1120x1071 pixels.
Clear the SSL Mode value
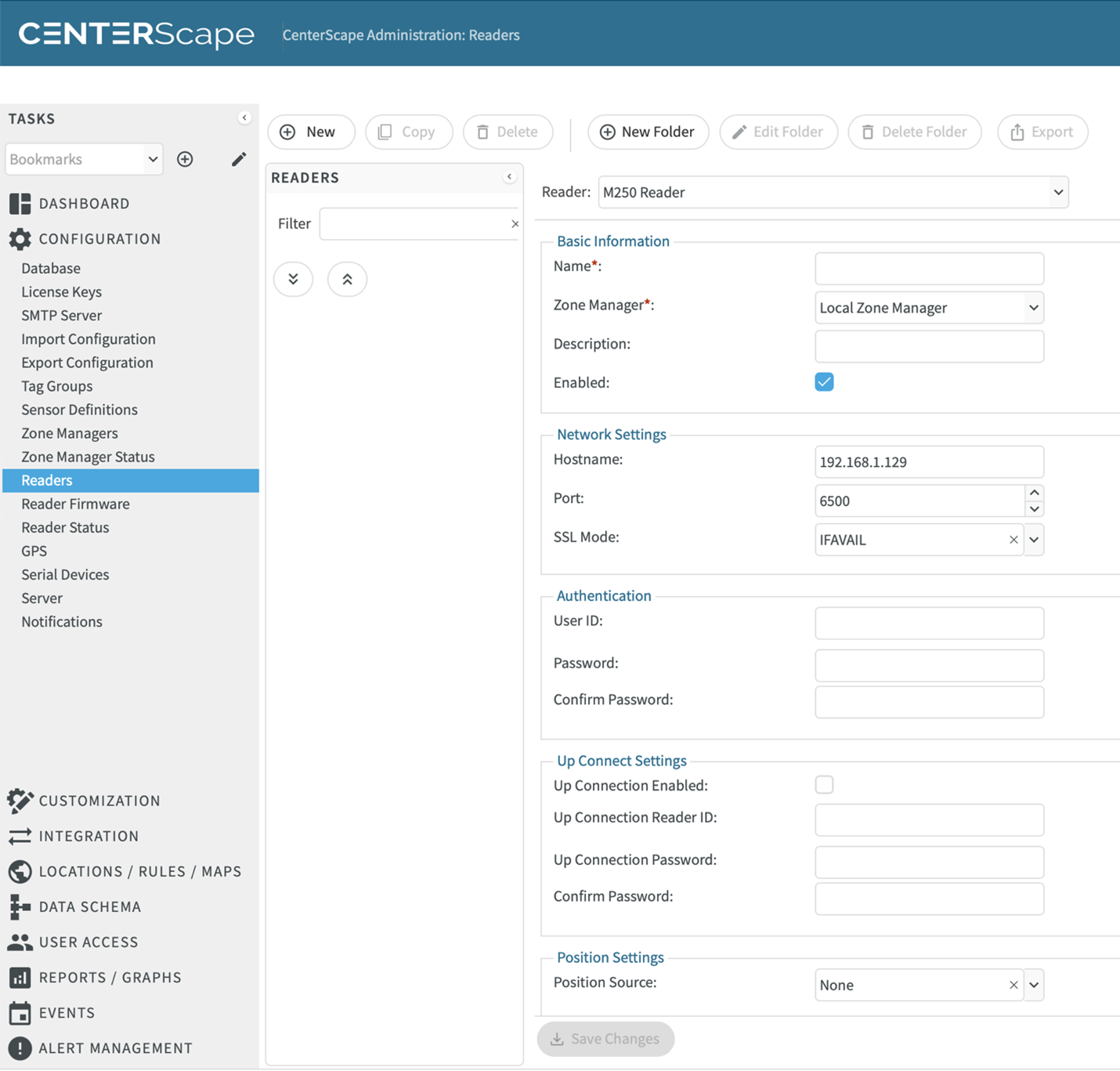(1013, 540)
